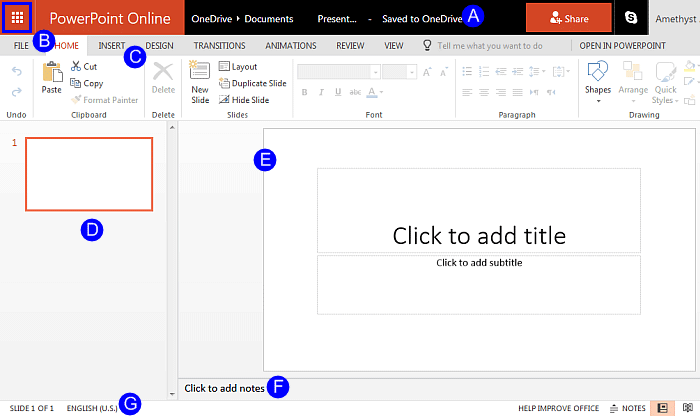
Task: Click the Increase Font Size icon
Action: (427, 72)
